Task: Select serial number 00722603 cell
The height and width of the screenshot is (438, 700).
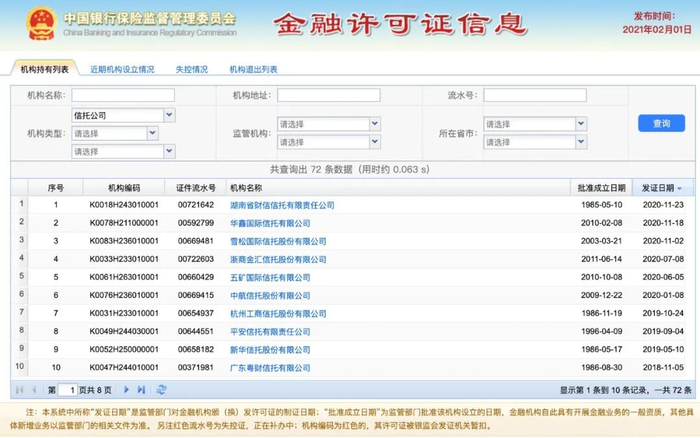Action: (196, 259)
